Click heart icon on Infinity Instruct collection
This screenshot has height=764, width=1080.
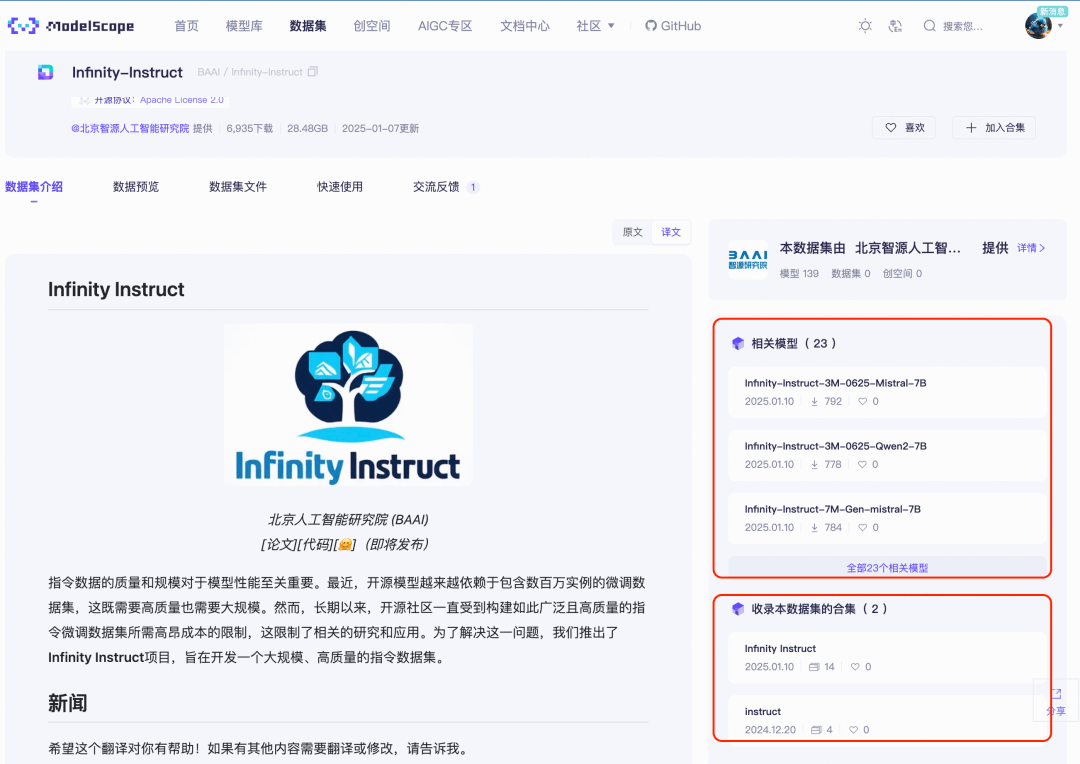(x=855, y=667)
